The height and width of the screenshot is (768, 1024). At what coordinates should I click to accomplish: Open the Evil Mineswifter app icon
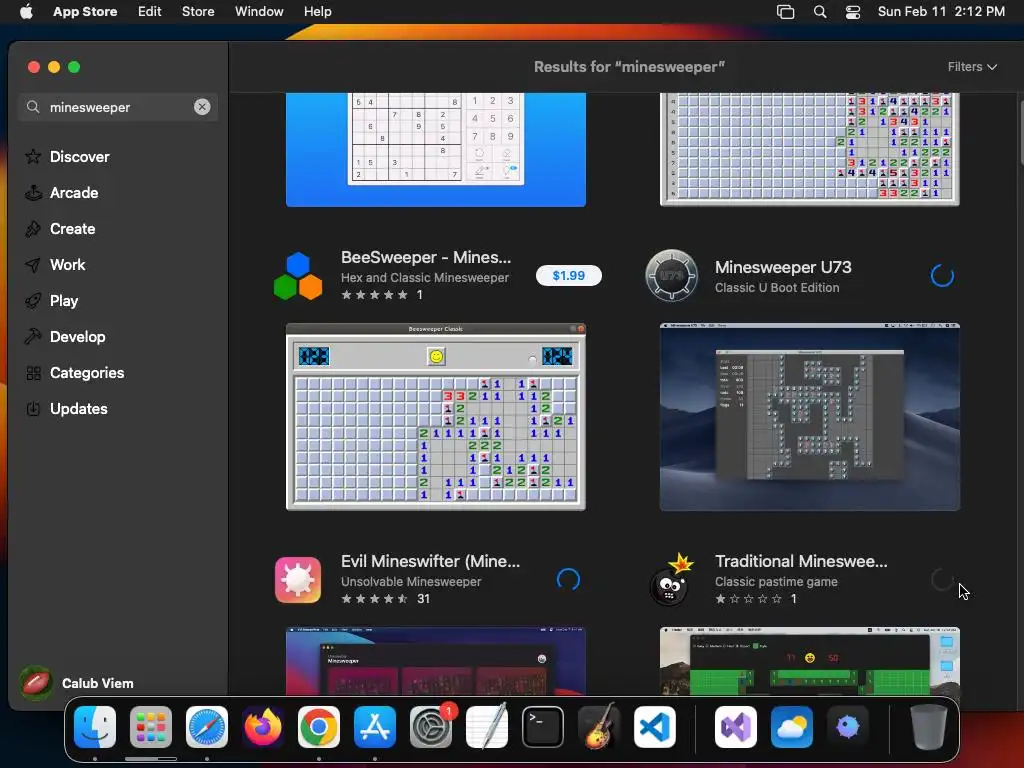click(298, 579)
